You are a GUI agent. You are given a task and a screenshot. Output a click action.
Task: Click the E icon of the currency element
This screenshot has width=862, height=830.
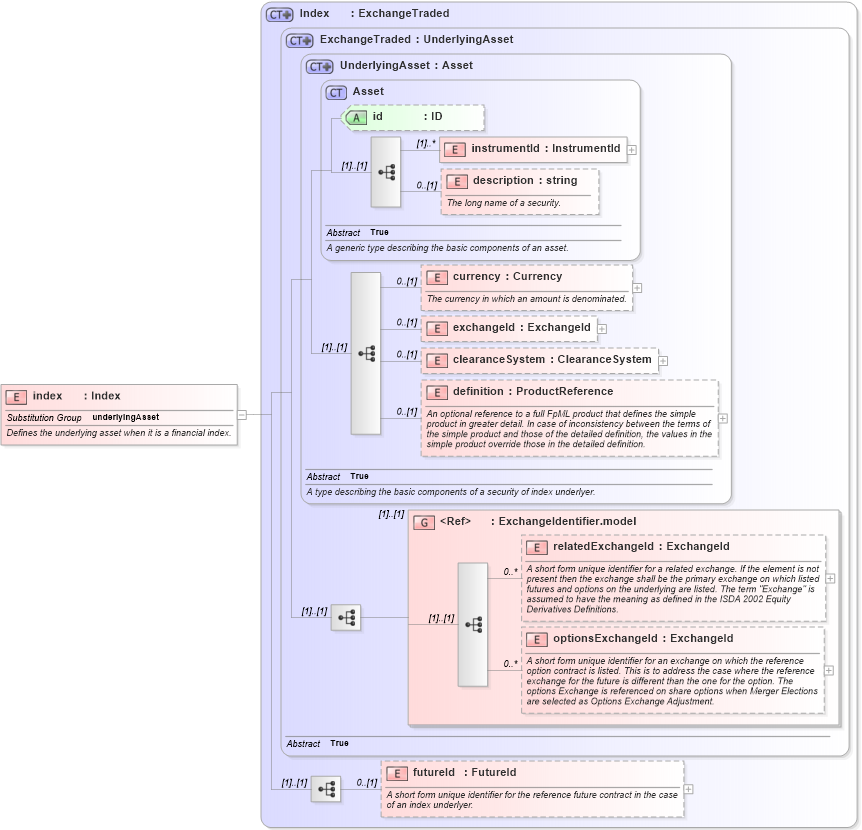coord(437,277)
